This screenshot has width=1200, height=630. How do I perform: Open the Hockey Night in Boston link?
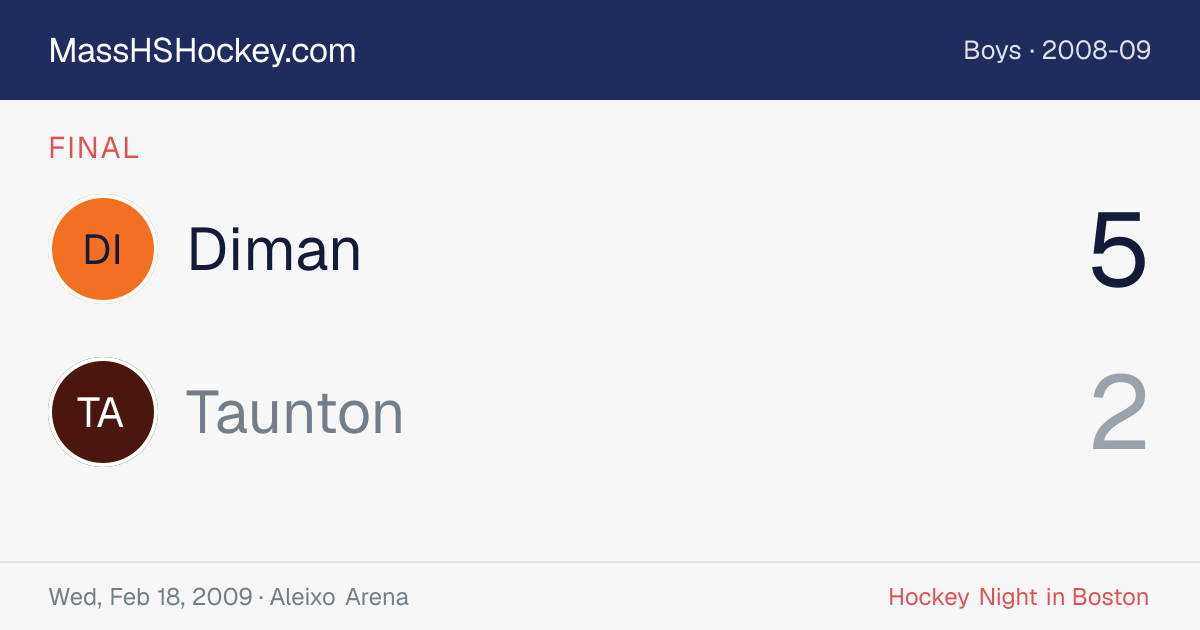point(1018,598)
